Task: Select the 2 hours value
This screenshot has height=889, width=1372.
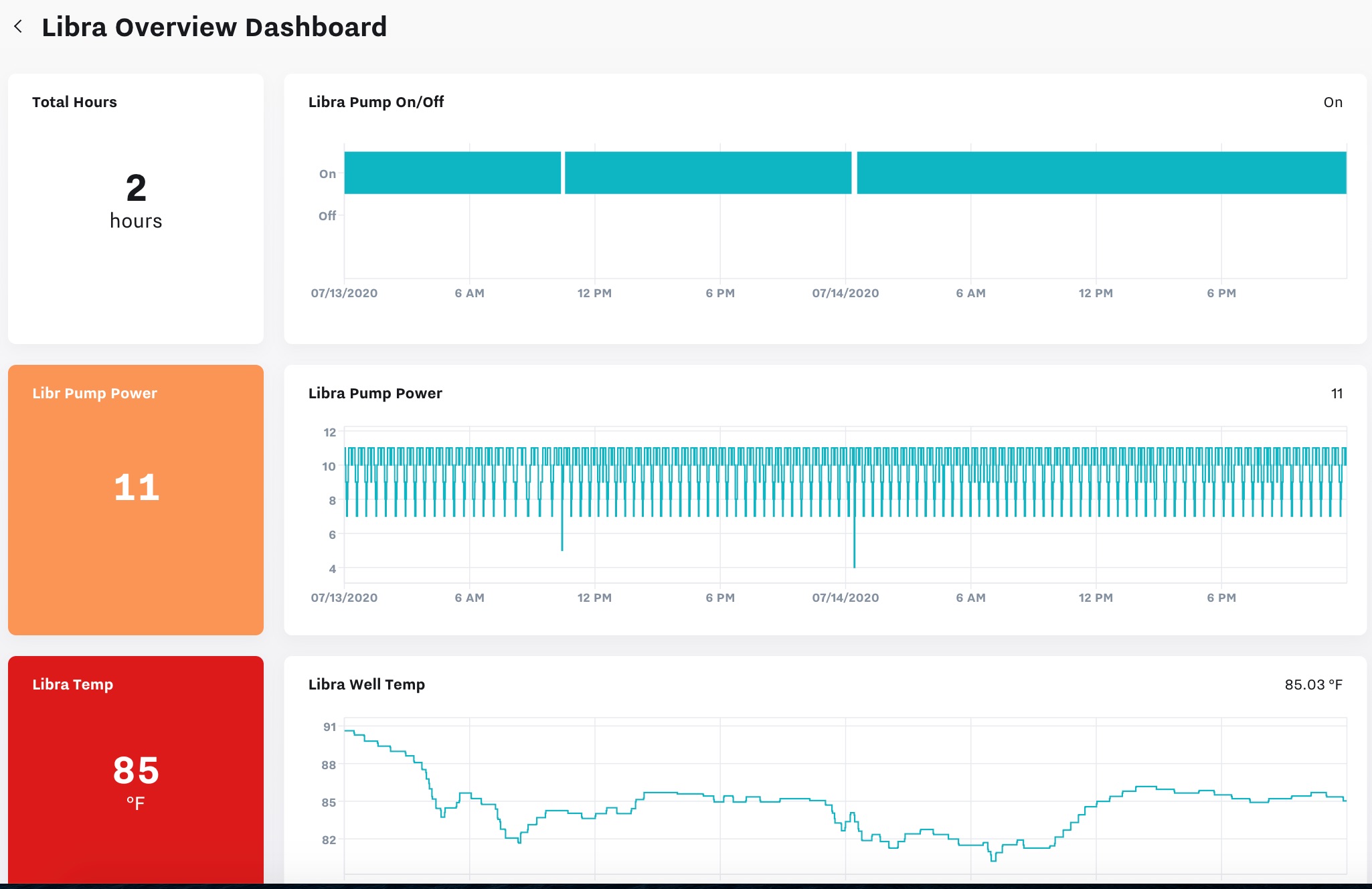Action: click(x=136, y=200)
